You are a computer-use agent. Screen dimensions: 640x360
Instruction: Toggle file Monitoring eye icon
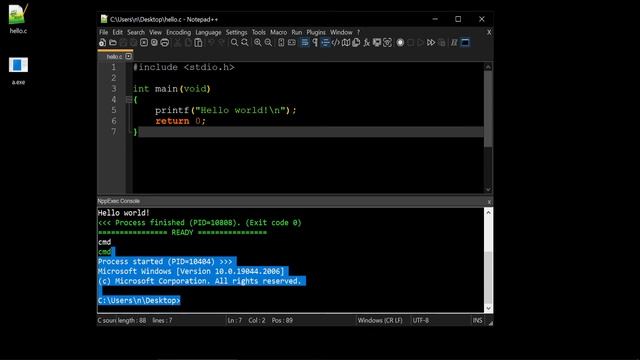point(387,42)
